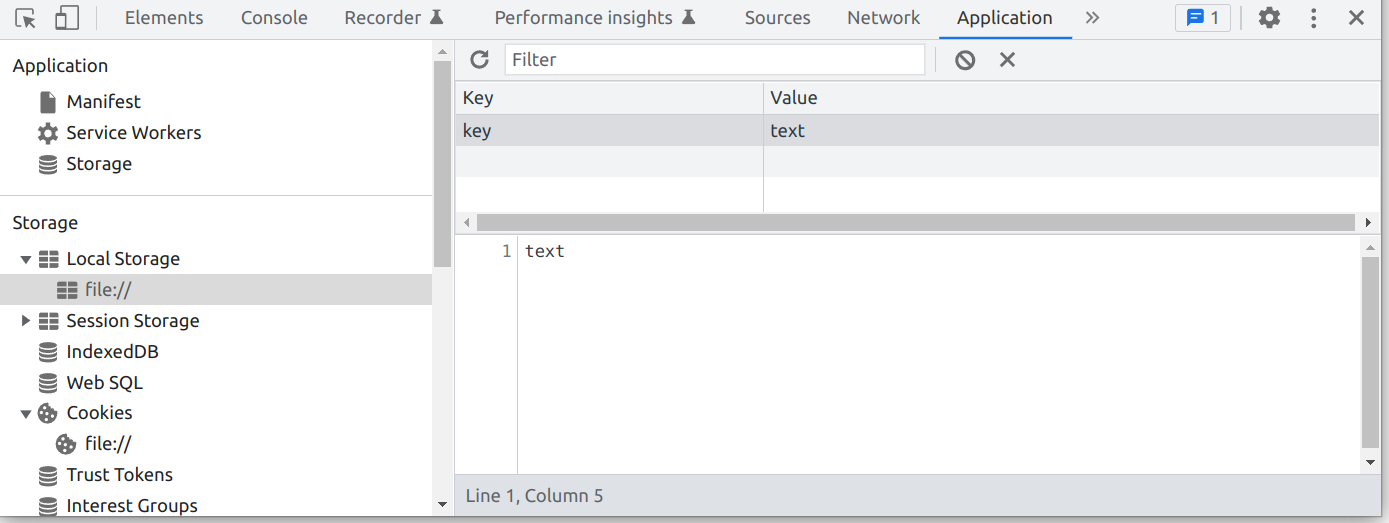Open the three-dot customize menu
Screen dimensions: 1389x523
[1313, 18]
